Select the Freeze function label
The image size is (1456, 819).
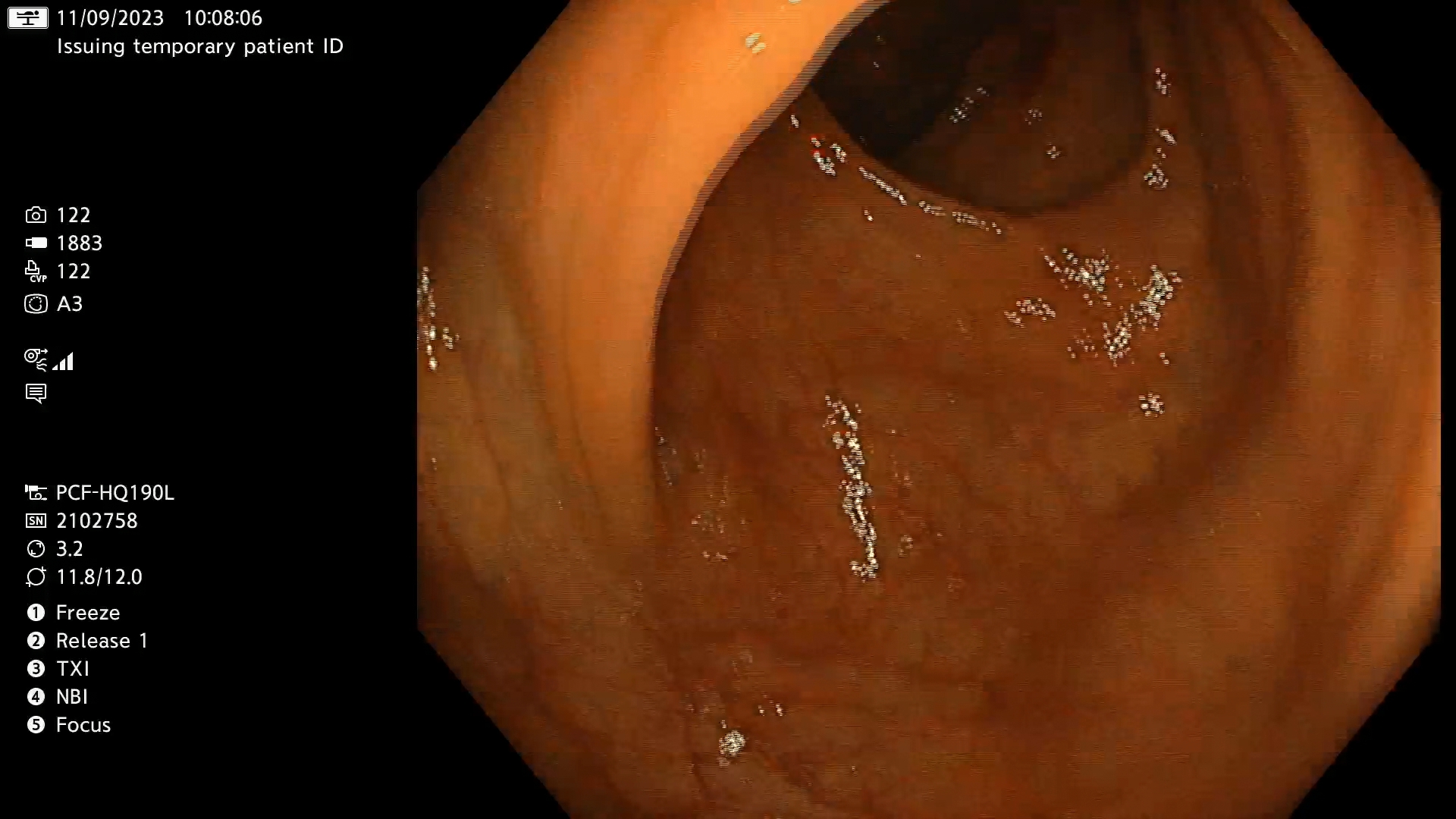[88, 613]
